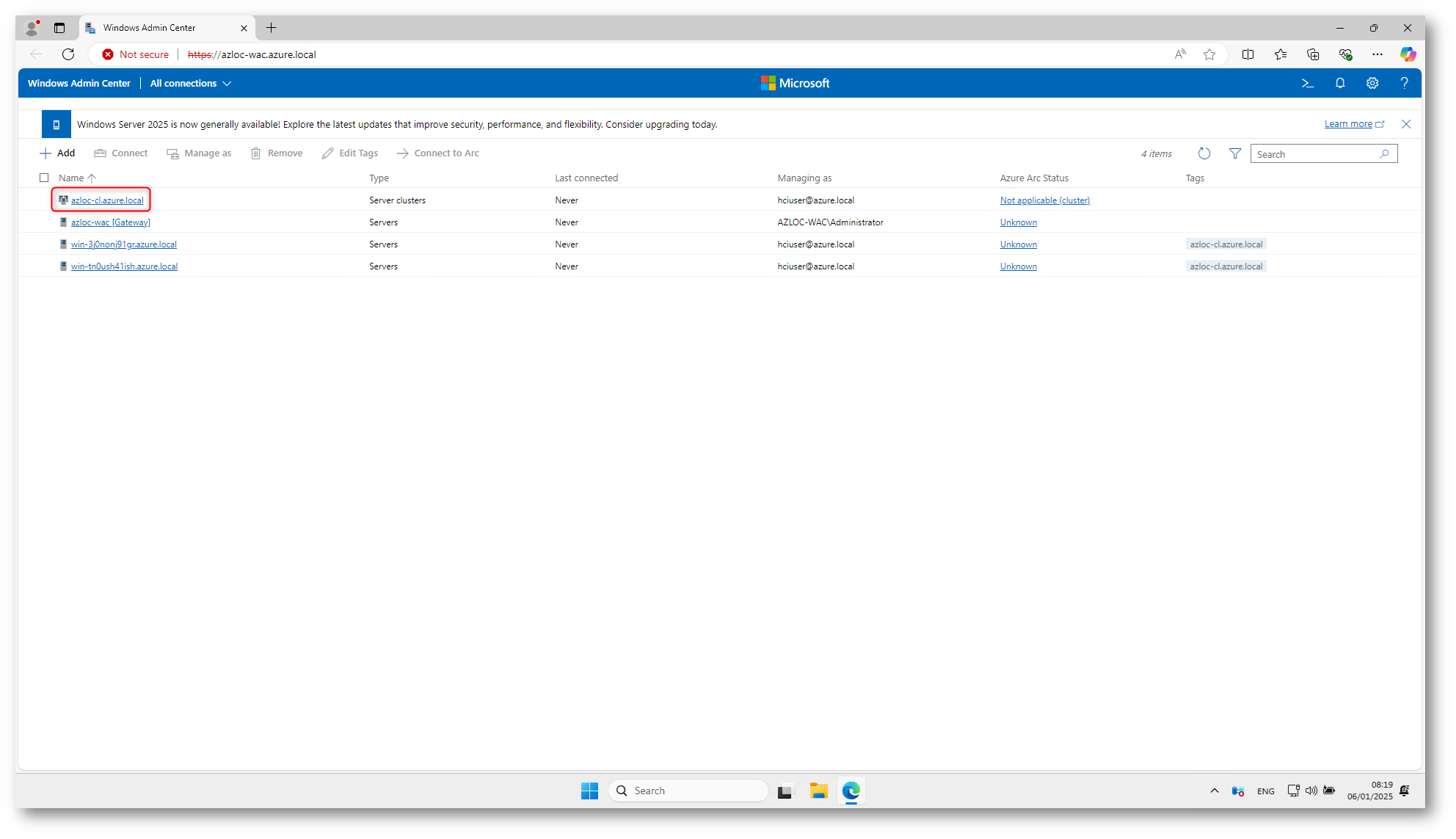
Task: Click Microsoft Edge taskbar icon
Action: pyautogui.click(x=851, y=791)
